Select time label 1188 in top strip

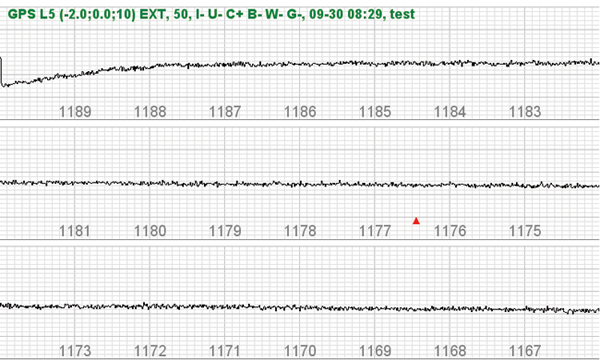point(150,112)
